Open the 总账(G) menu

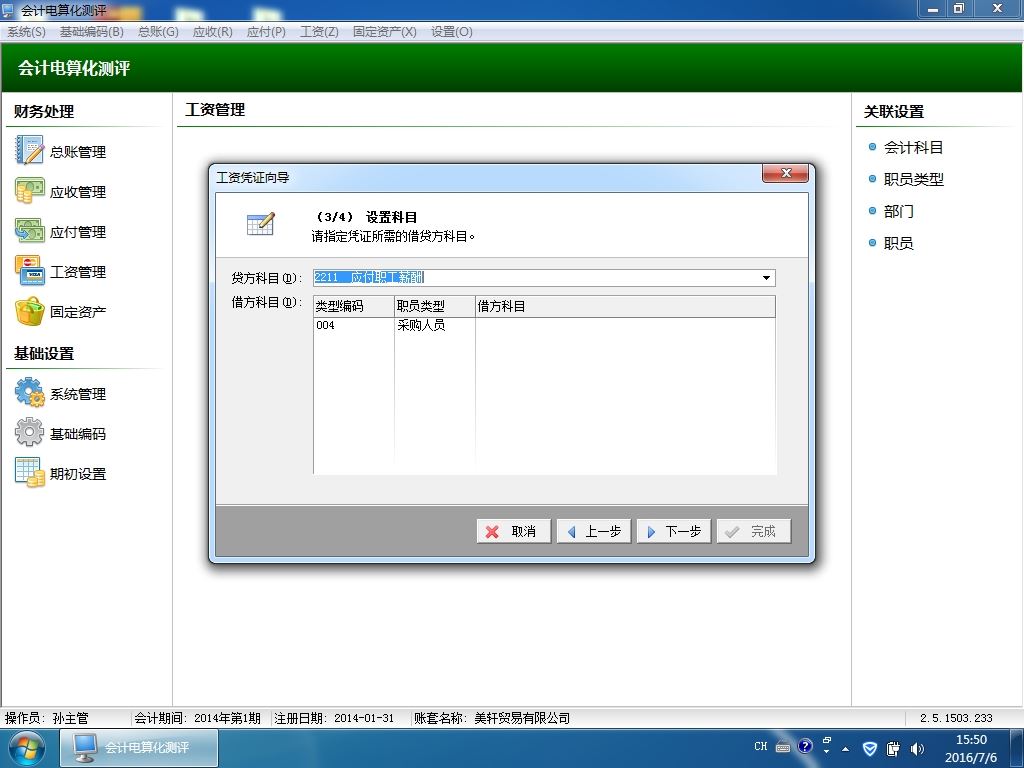pyautogui.click(x=158, y=31)
